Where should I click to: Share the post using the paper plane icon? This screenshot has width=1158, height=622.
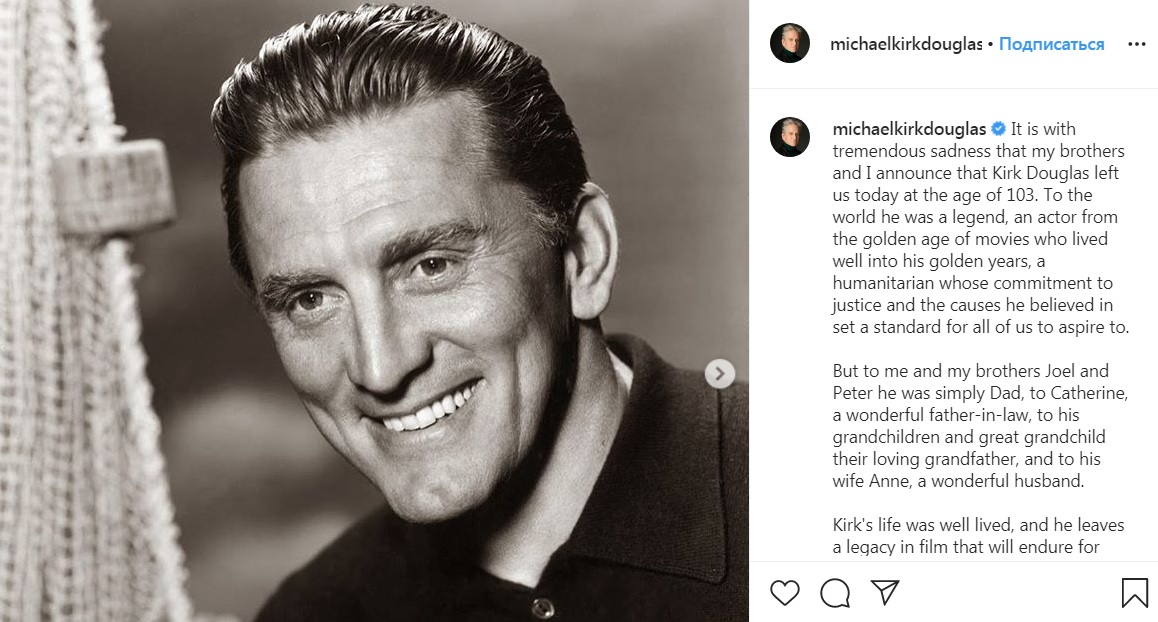[884, 592]
